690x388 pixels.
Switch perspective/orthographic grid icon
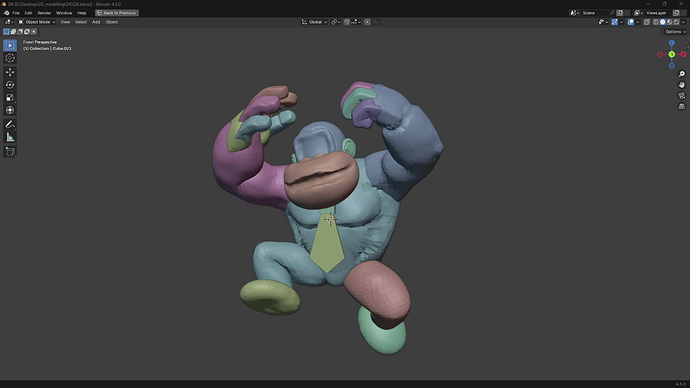(x=682, y=107)
